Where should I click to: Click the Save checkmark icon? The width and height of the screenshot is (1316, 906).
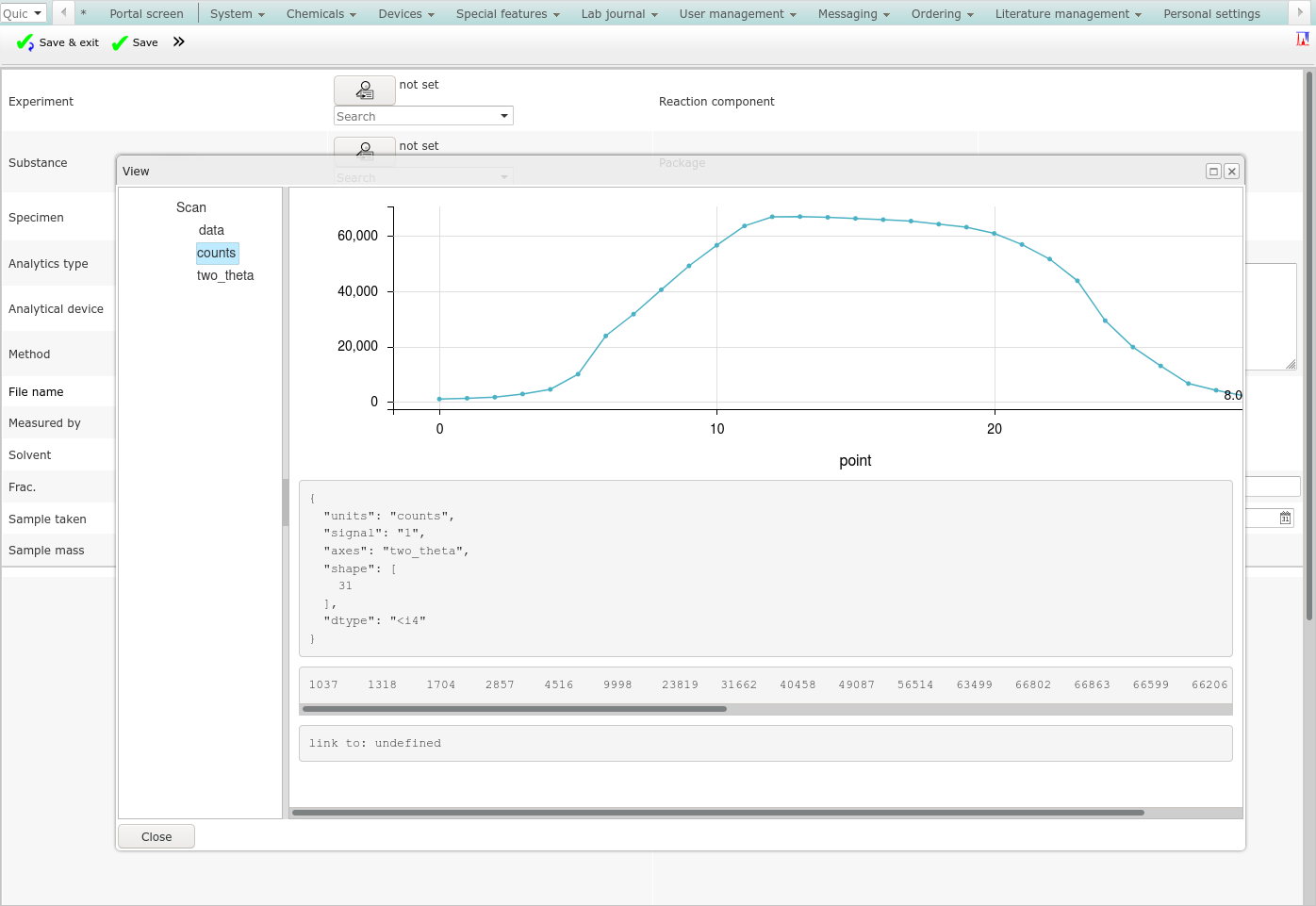(x=120, y=43)
